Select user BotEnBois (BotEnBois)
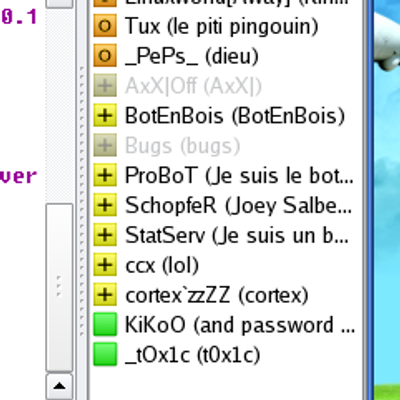The width and height of the screenshot is (400, 400). (x=235, y=116)
